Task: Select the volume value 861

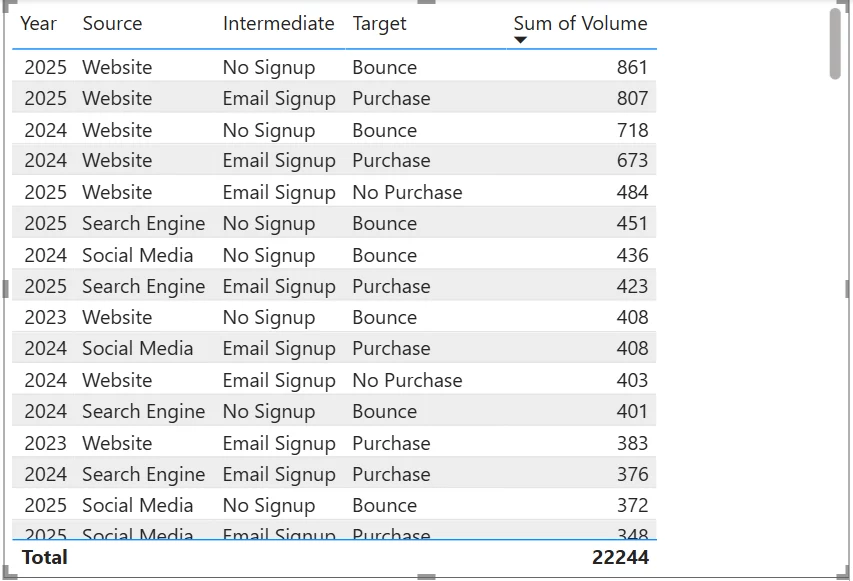Action: (632, 67)
